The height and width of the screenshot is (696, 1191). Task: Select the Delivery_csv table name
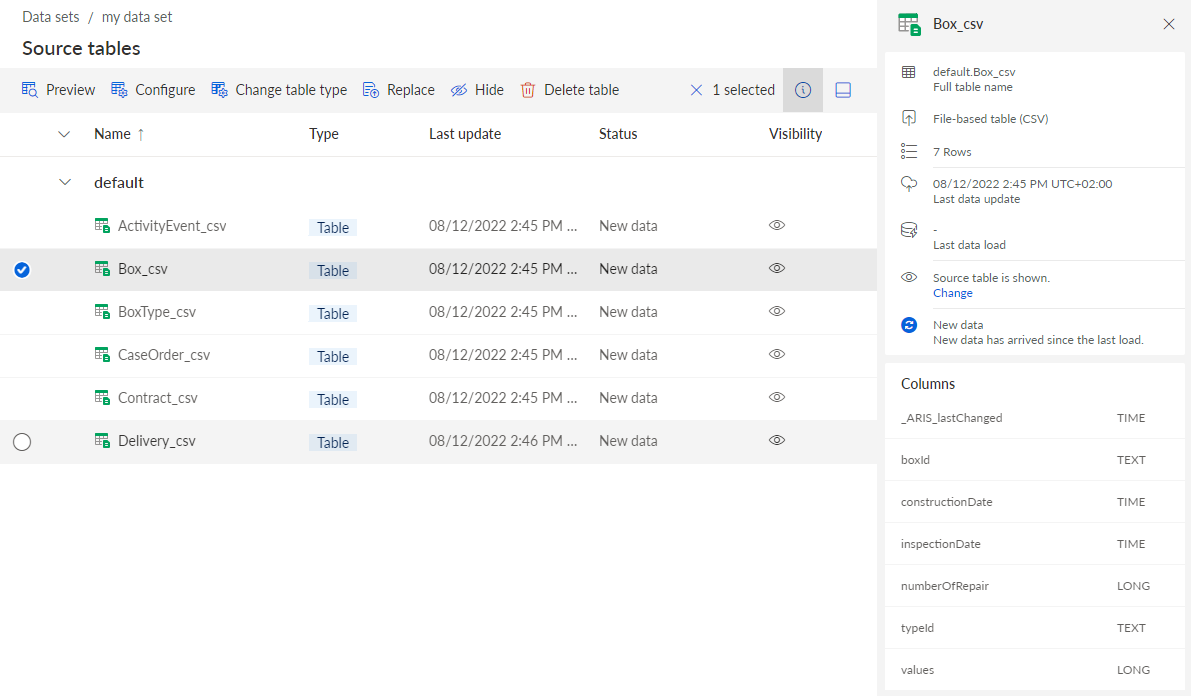coord(156,441)
